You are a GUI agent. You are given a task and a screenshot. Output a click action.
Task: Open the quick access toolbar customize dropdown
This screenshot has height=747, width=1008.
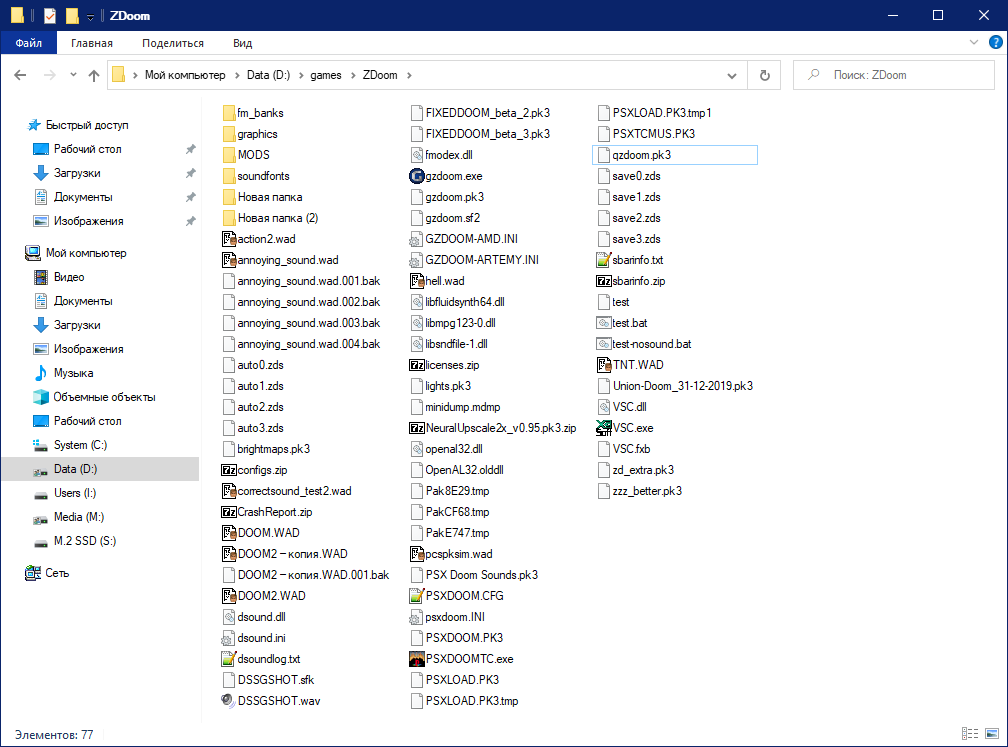point(91,16)
